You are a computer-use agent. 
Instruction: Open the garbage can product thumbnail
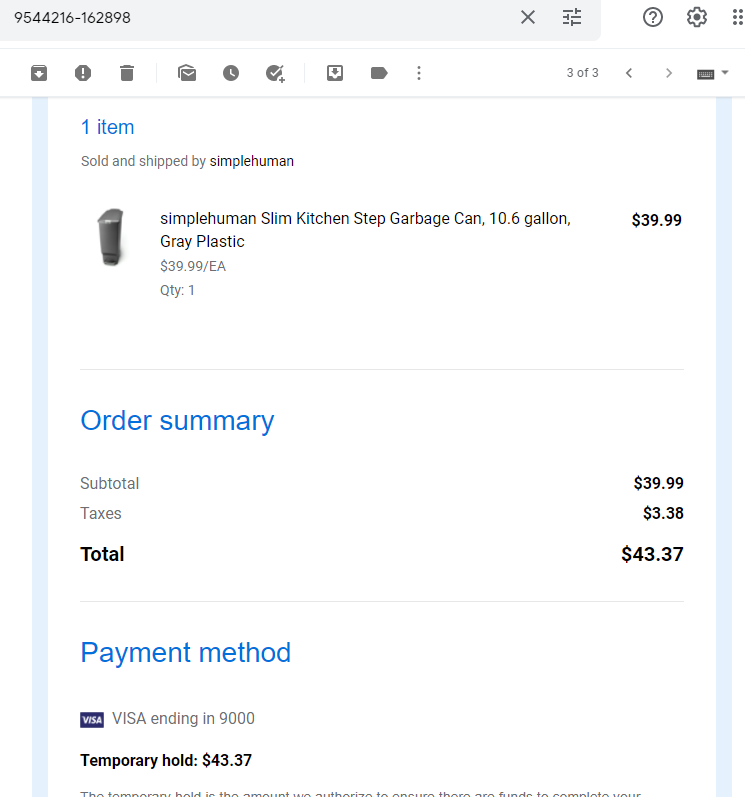pyautogui.click(x=111, y=237)
